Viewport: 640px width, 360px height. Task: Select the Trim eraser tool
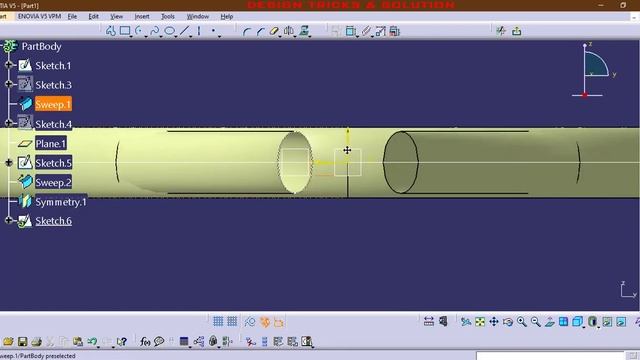pos(274,31)
